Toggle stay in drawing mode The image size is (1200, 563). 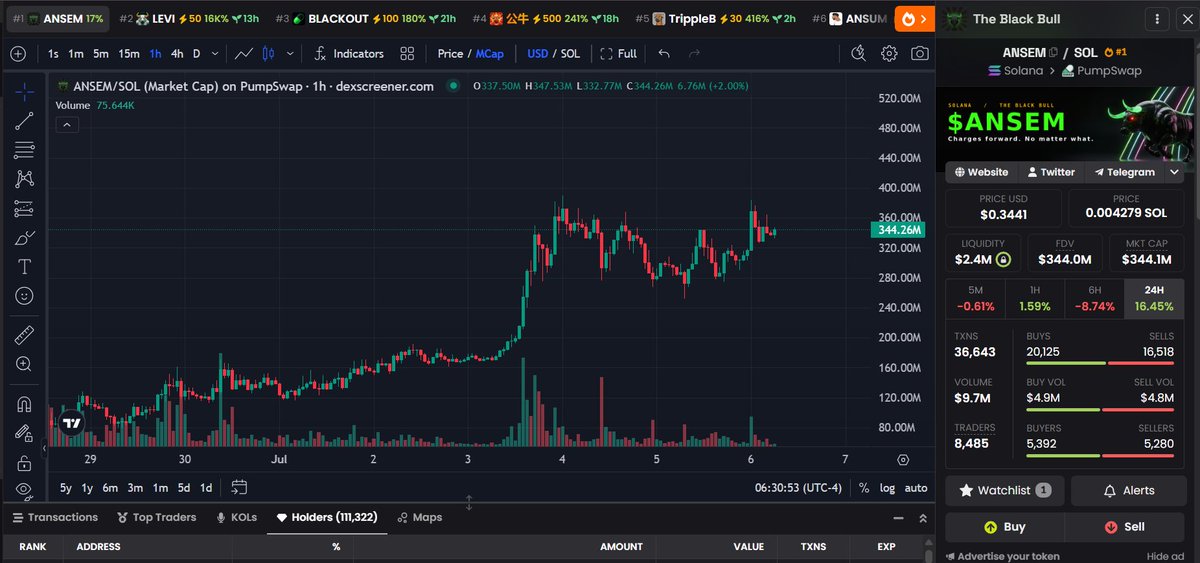pyautogui.click(x=24, y=434)
